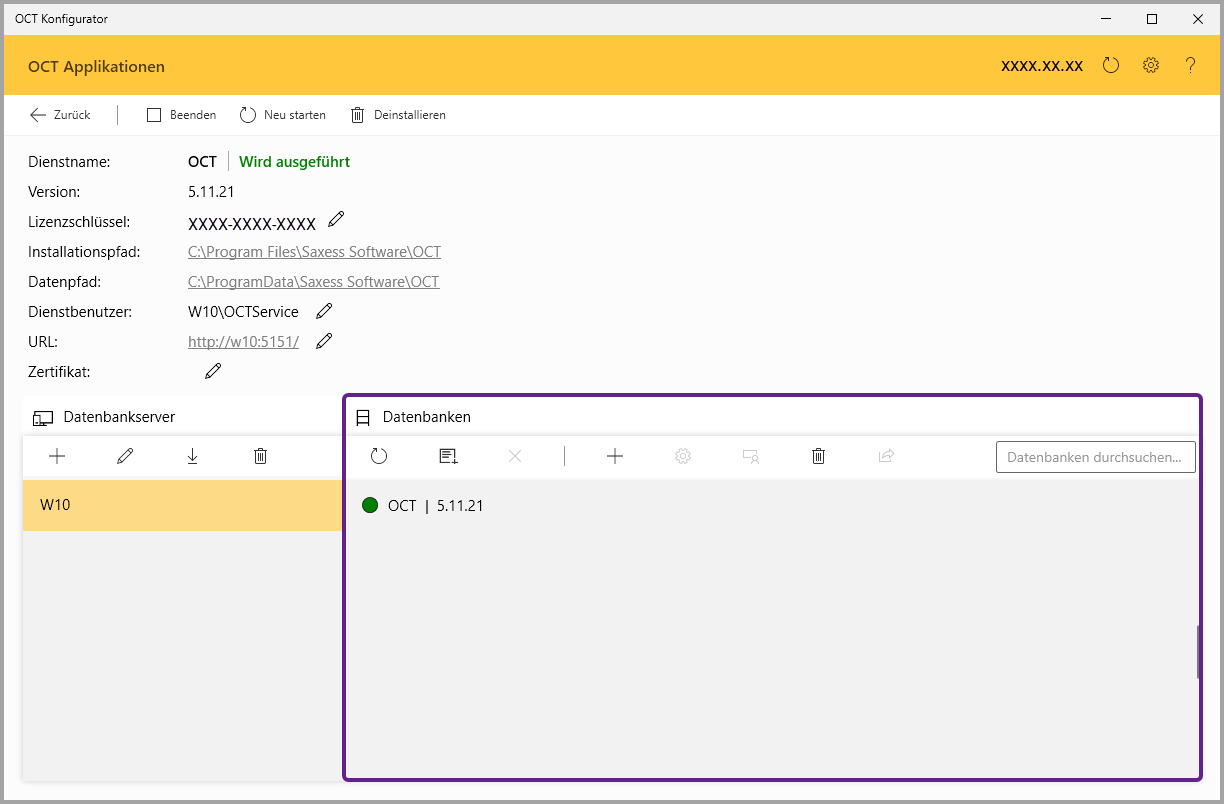Viewport: 1224px width, 804px height.
Task: Edit the Zertifikat with pencil icon
Action: [x=213, y=371]
